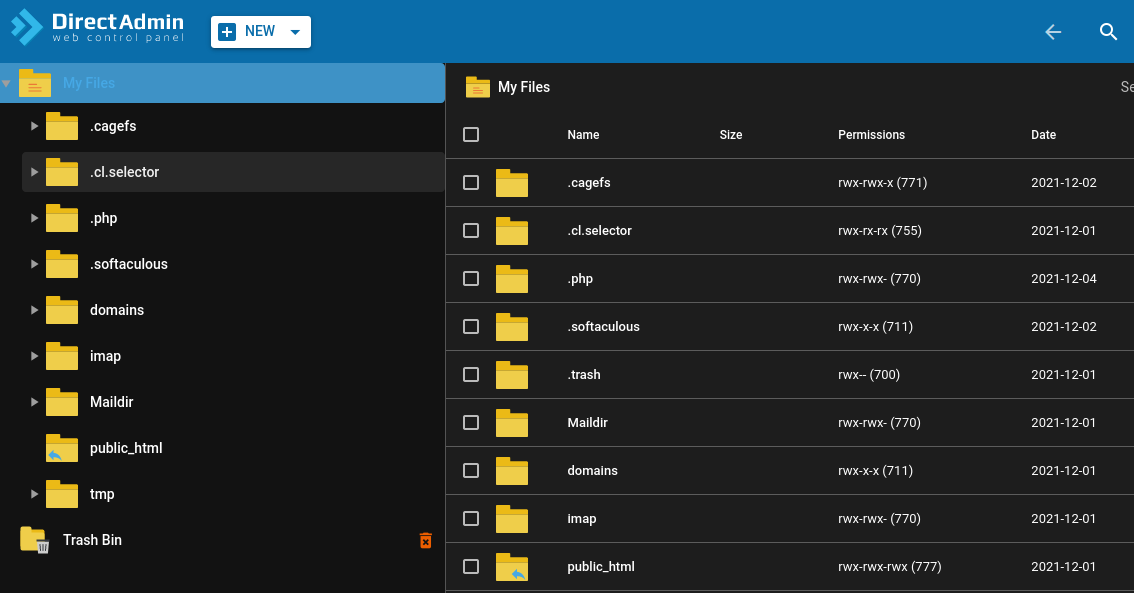This screenshot has height=593, width=1134.
Task: Expand .softaculous folder in the tree
Action: coord(34,264)
